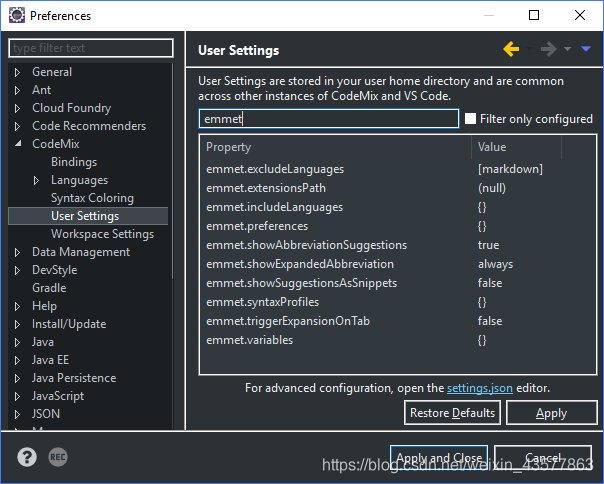Click Apply and Close button
Viewport: 604px width, 484px height.
[x=439, y=457]
